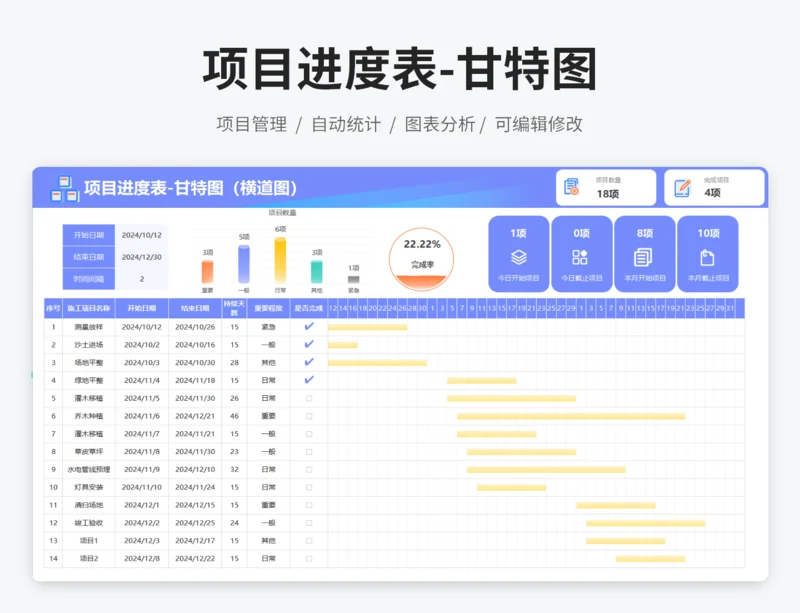Click the 时间间隔 value 2
Image resolution: width=800 pixels, height=613 pixels.
pos(142,279)
